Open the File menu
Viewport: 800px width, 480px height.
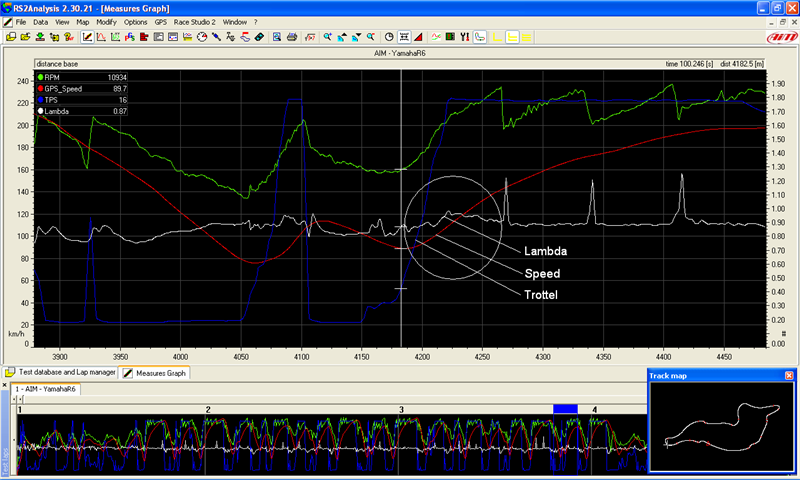click(21, 22)
